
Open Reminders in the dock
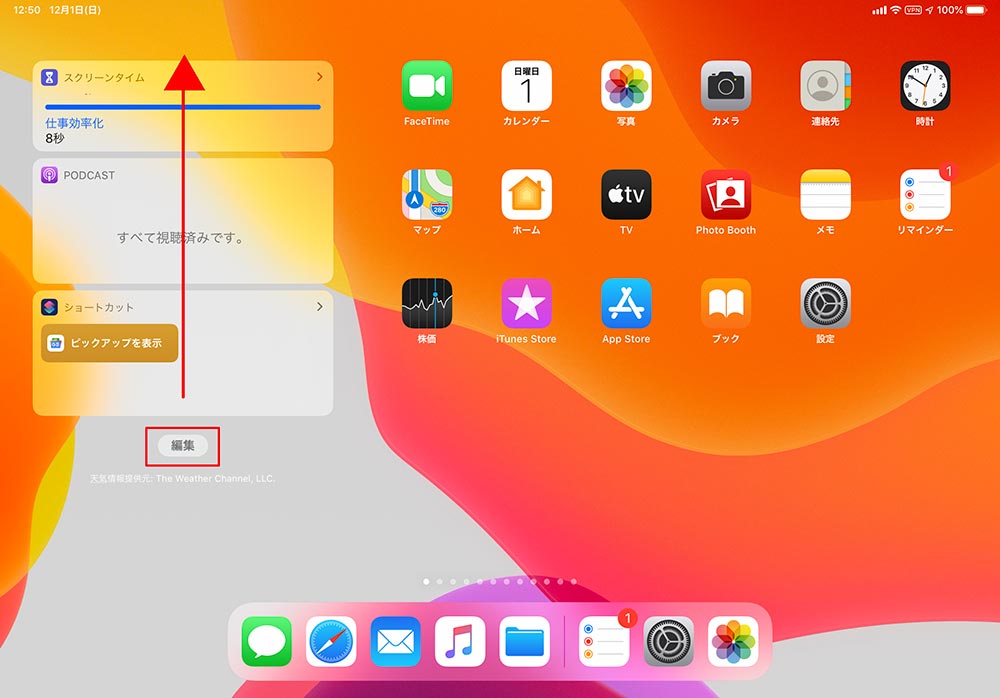click(x=604, y=641)
